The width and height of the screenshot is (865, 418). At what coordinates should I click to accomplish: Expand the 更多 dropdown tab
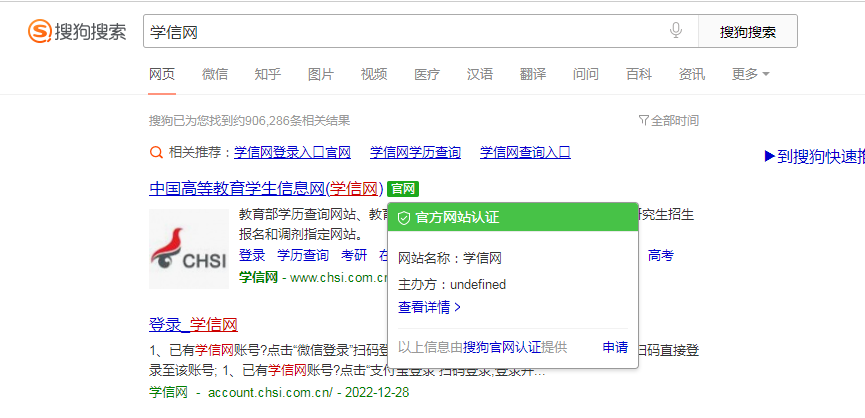pos(750,74)
